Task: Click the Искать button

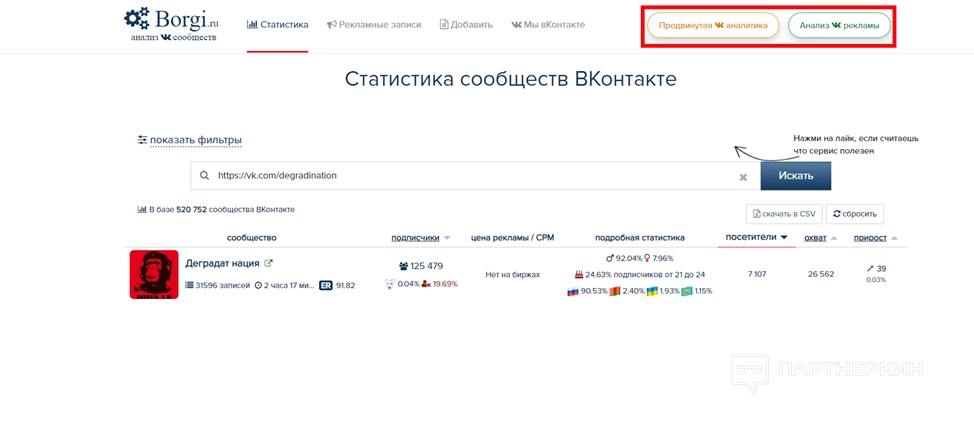Action: 796,176
